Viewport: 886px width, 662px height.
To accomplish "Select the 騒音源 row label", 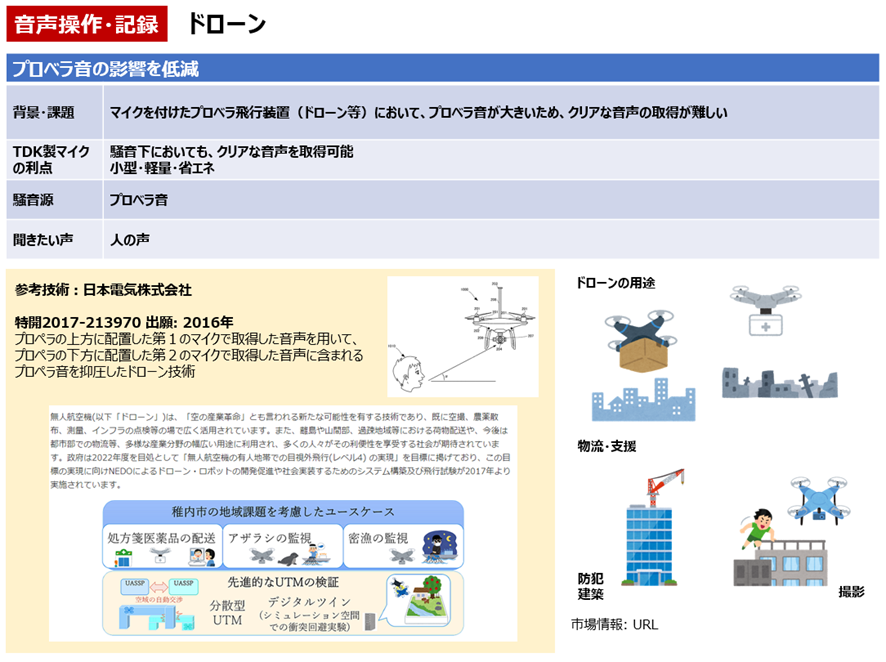I will pos(33,200).
